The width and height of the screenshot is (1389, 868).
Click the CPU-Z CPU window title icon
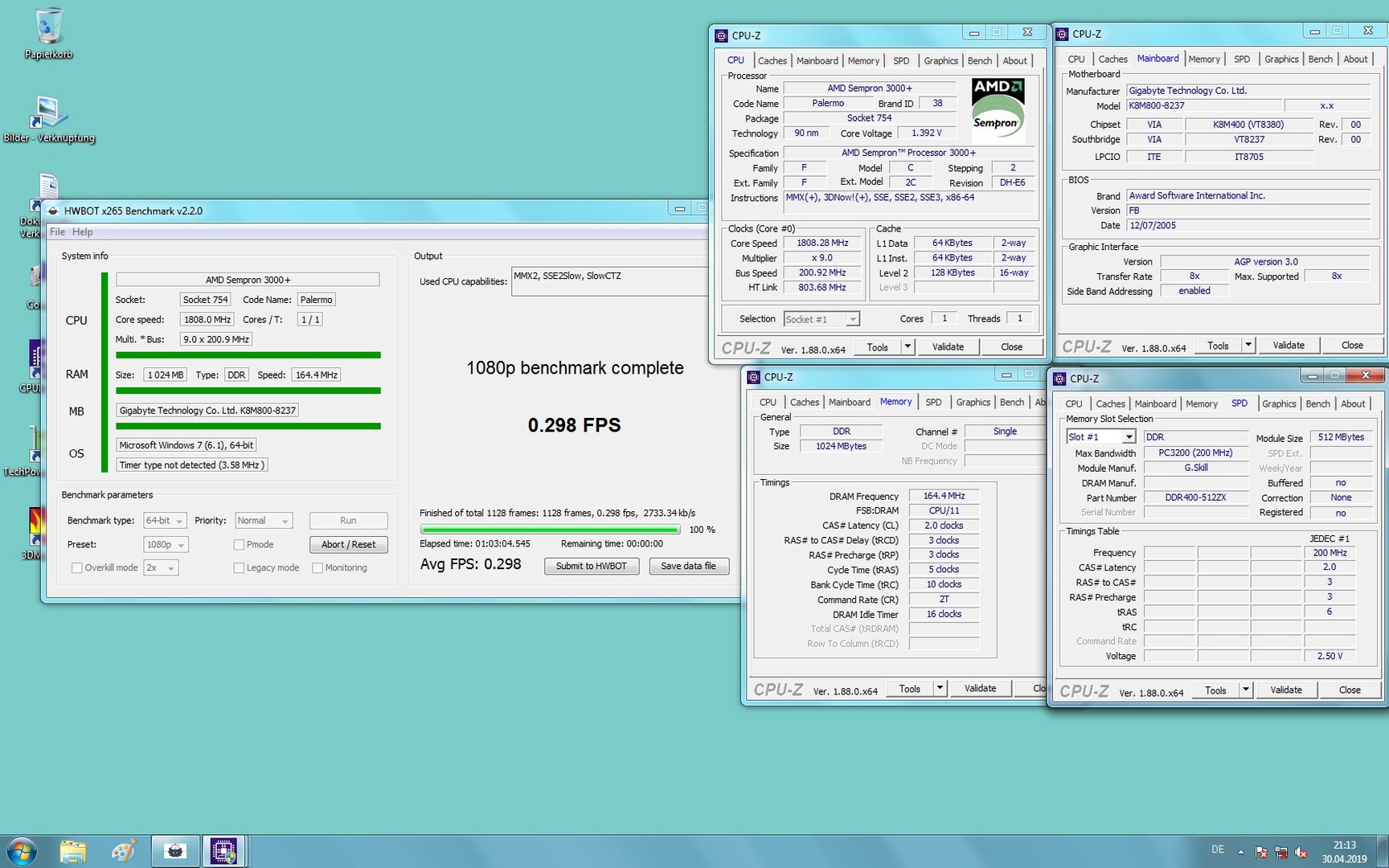[722, 35]
